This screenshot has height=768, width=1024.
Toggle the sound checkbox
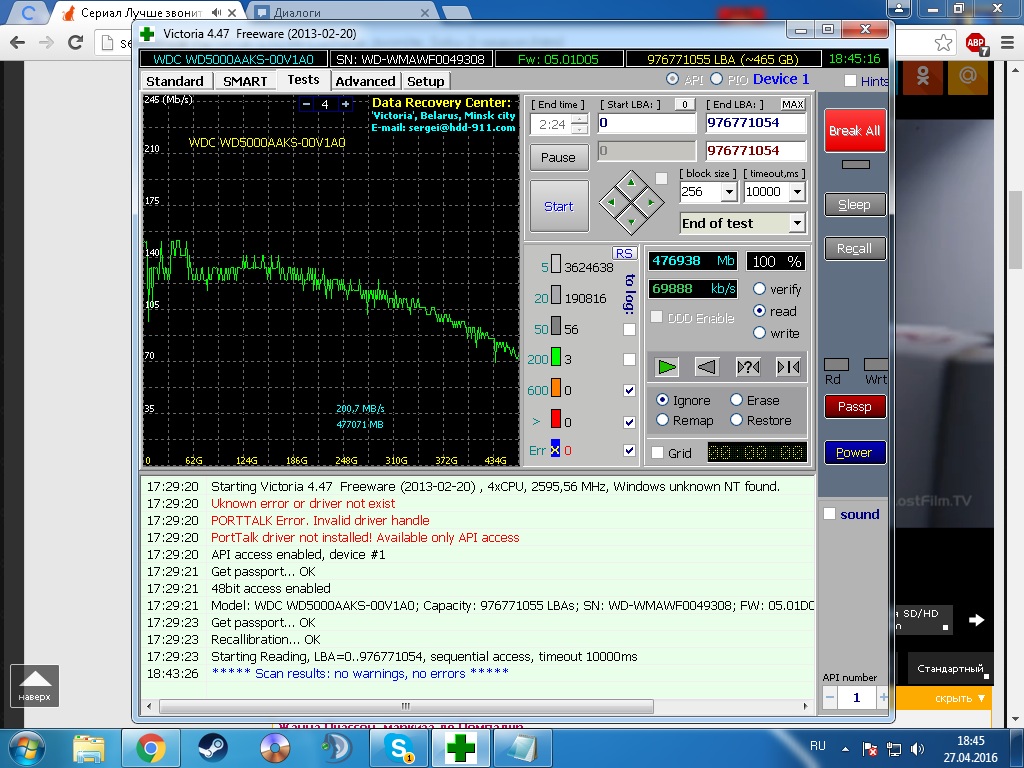pos(829,514)
